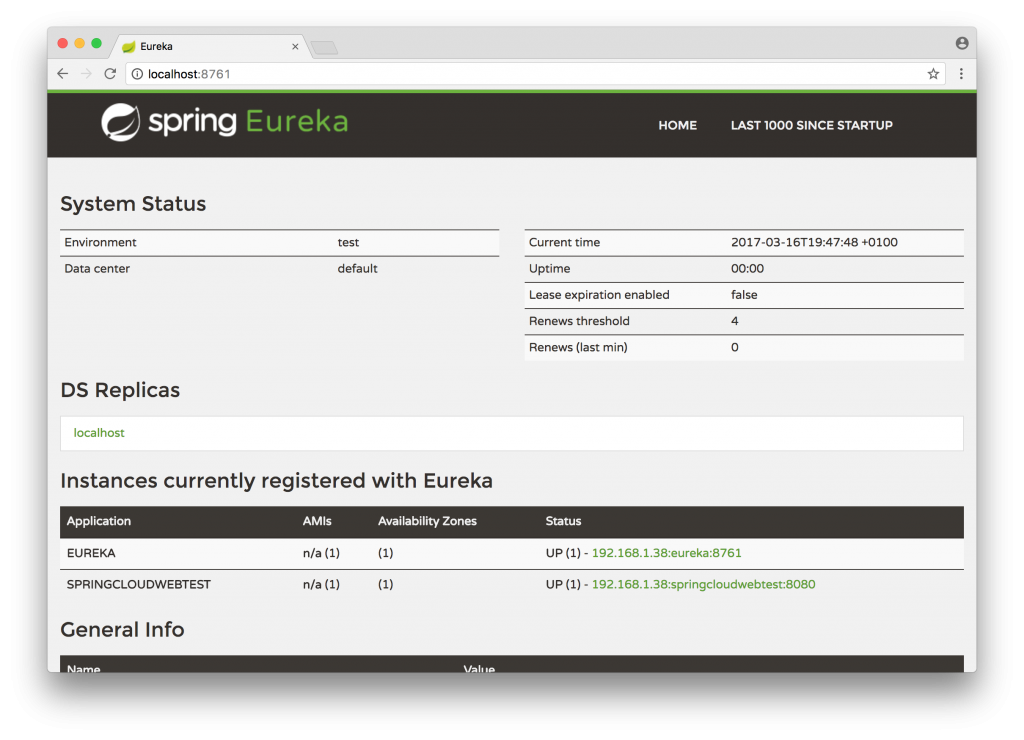Click the Lease expiration enabled value 'false'
1024x740 pixels.
click(x=744, y=295)
